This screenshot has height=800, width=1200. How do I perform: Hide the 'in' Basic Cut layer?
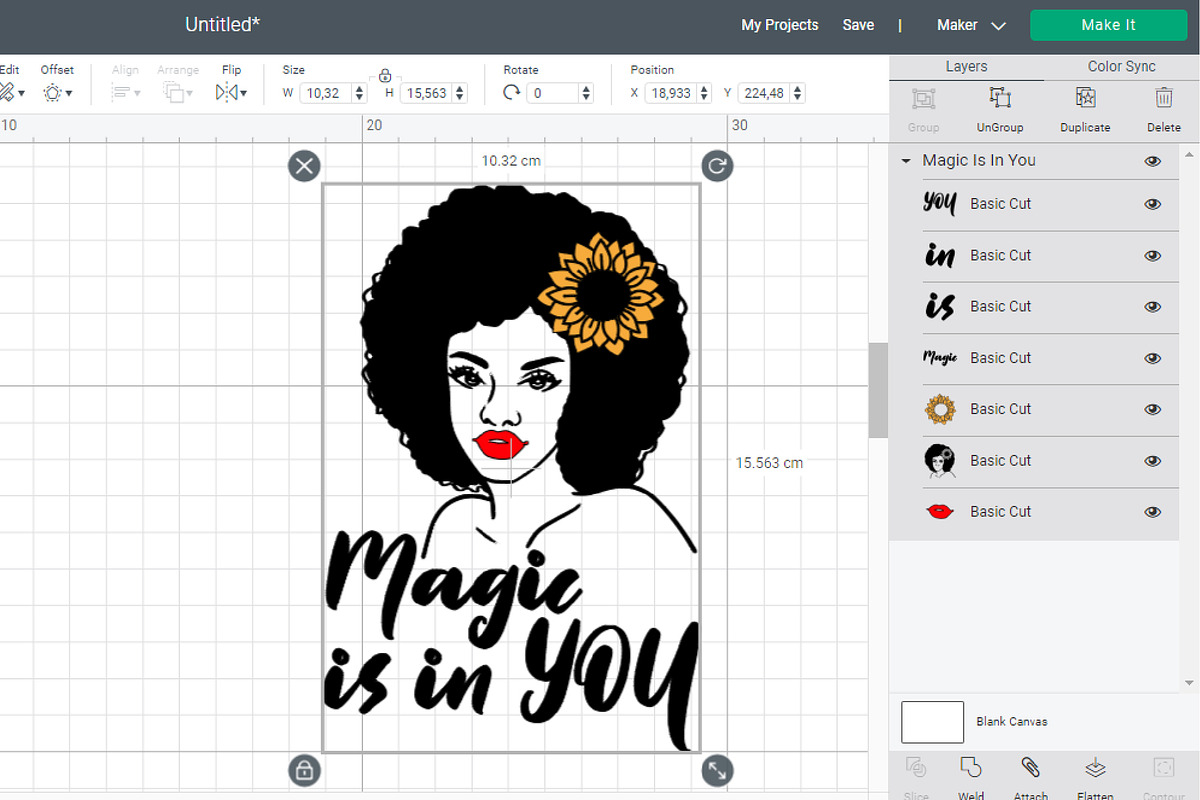[1153, 256]
